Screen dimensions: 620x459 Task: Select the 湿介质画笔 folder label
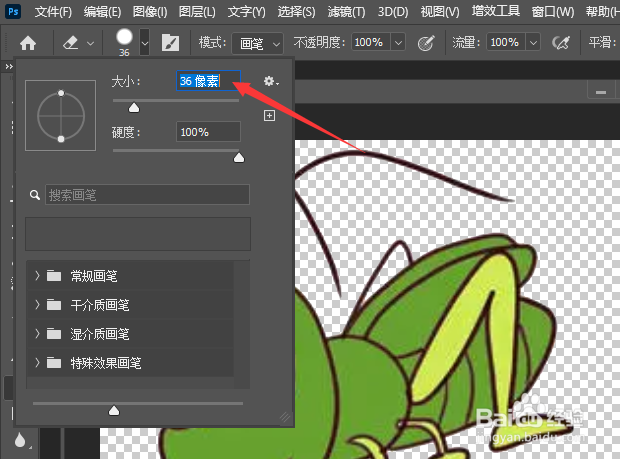[100, 334]
